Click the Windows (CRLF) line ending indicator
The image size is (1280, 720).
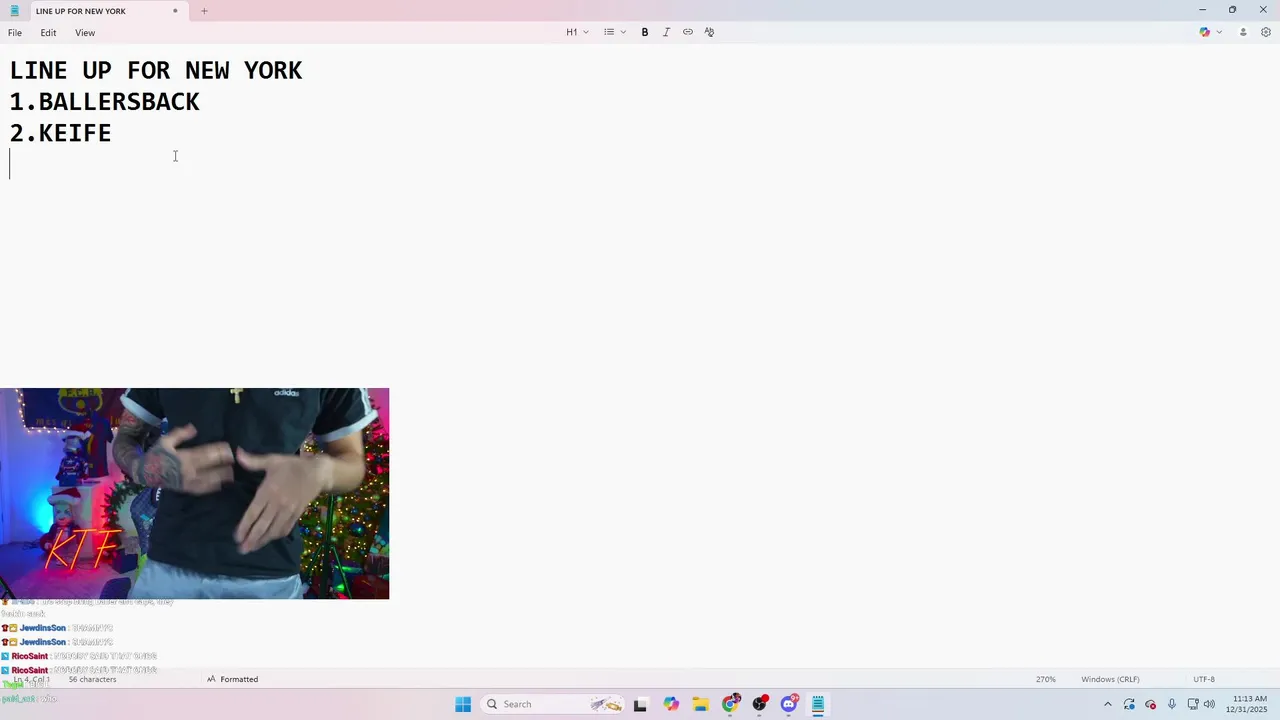click(1110, 679)
